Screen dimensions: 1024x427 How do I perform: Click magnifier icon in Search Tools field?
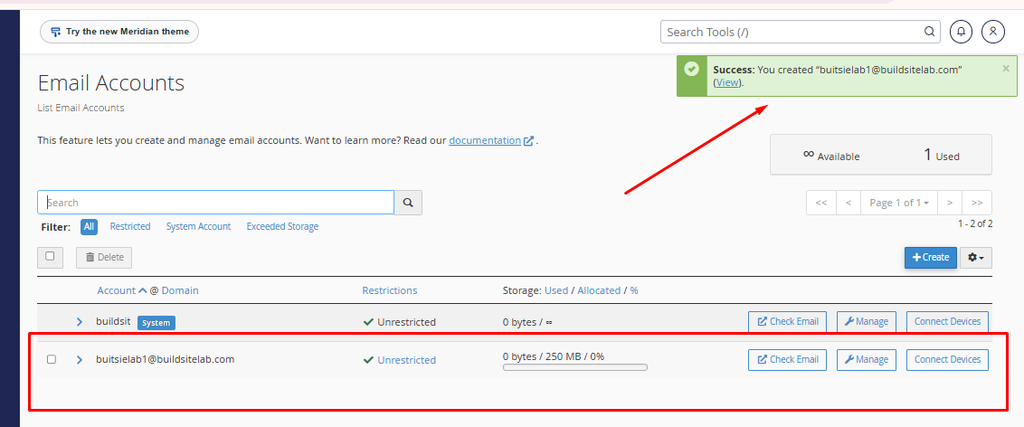[929, 31]
